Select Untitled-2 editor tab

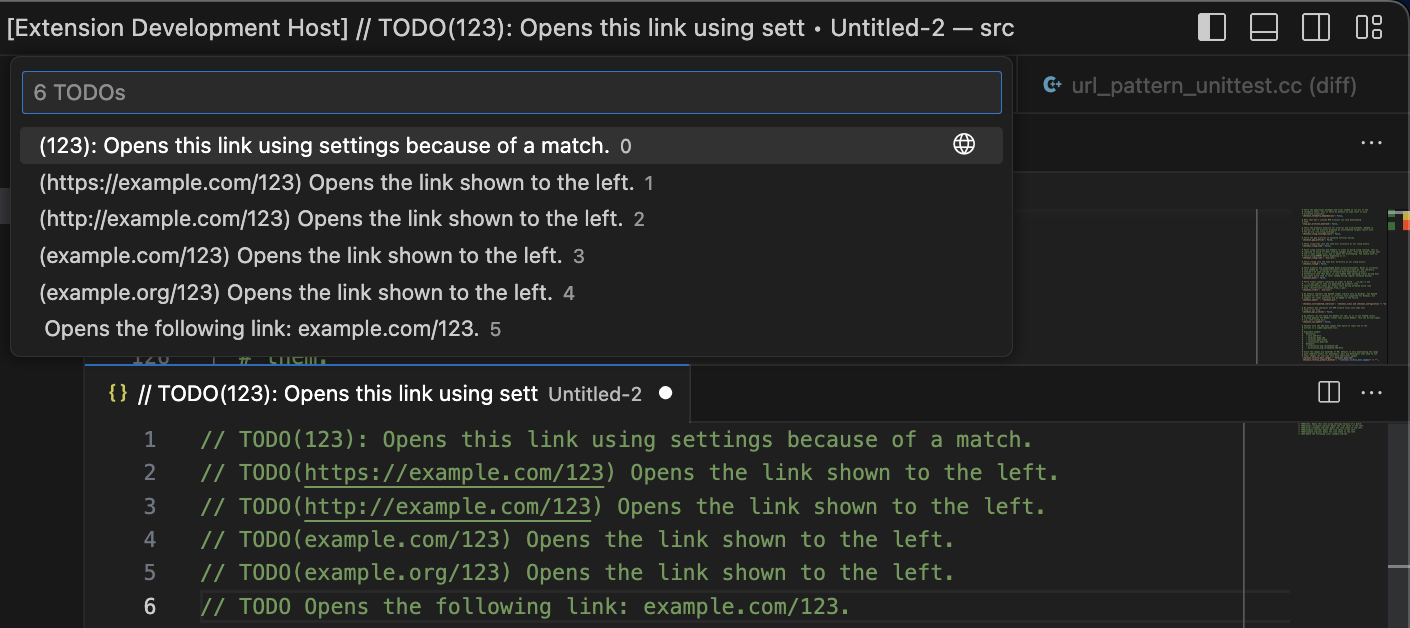coord(388,394)
